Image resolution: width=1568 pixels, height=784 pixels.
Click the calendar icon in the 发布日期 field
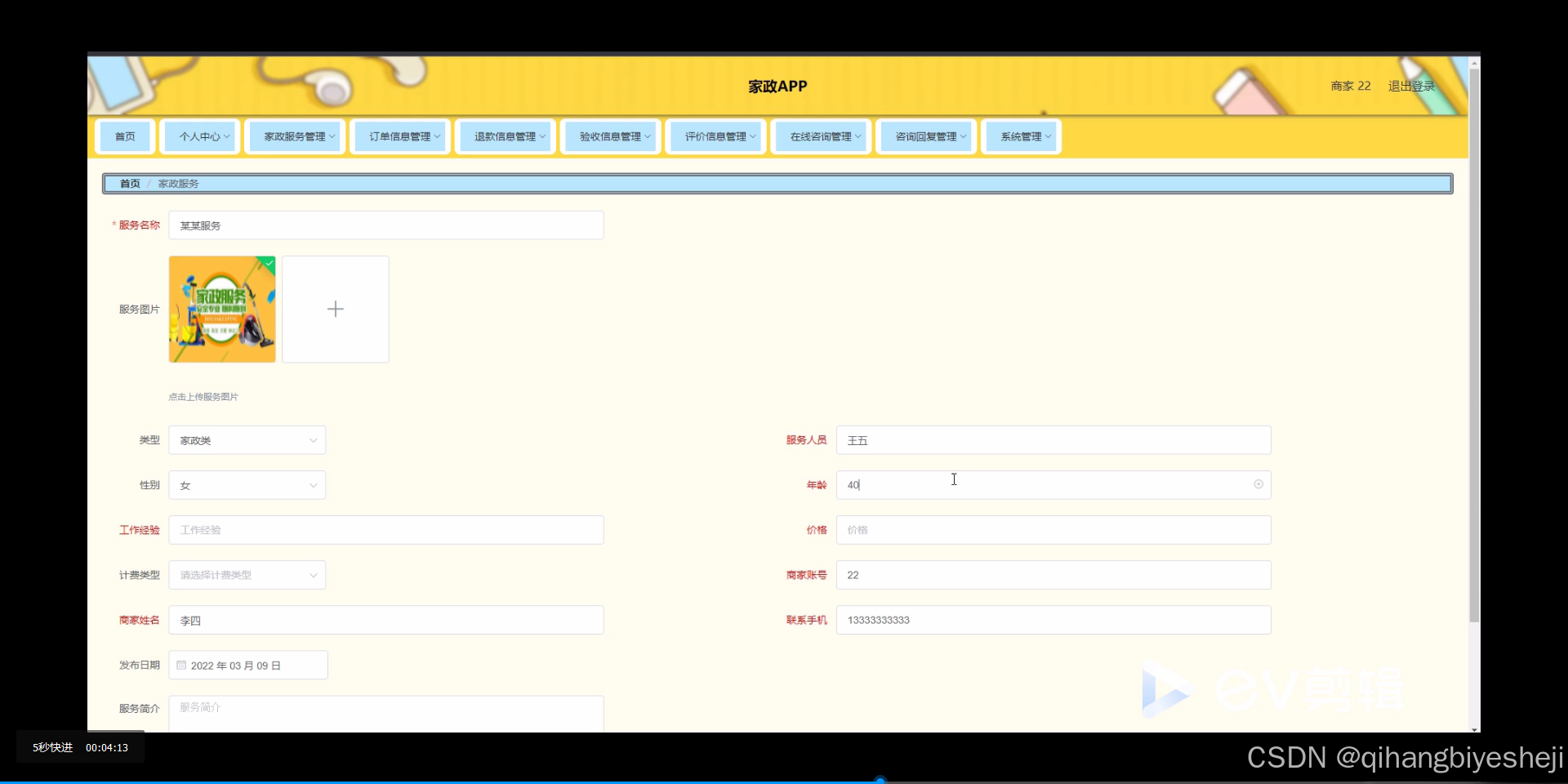(x=180, y=665)
